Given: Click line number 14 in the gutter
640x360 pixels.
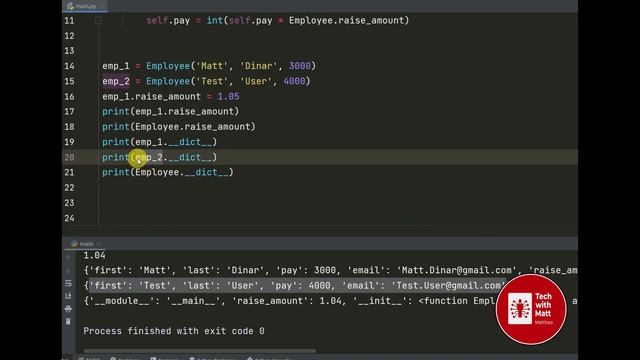Looking at the screenshot, I should (x=69, y=66).
